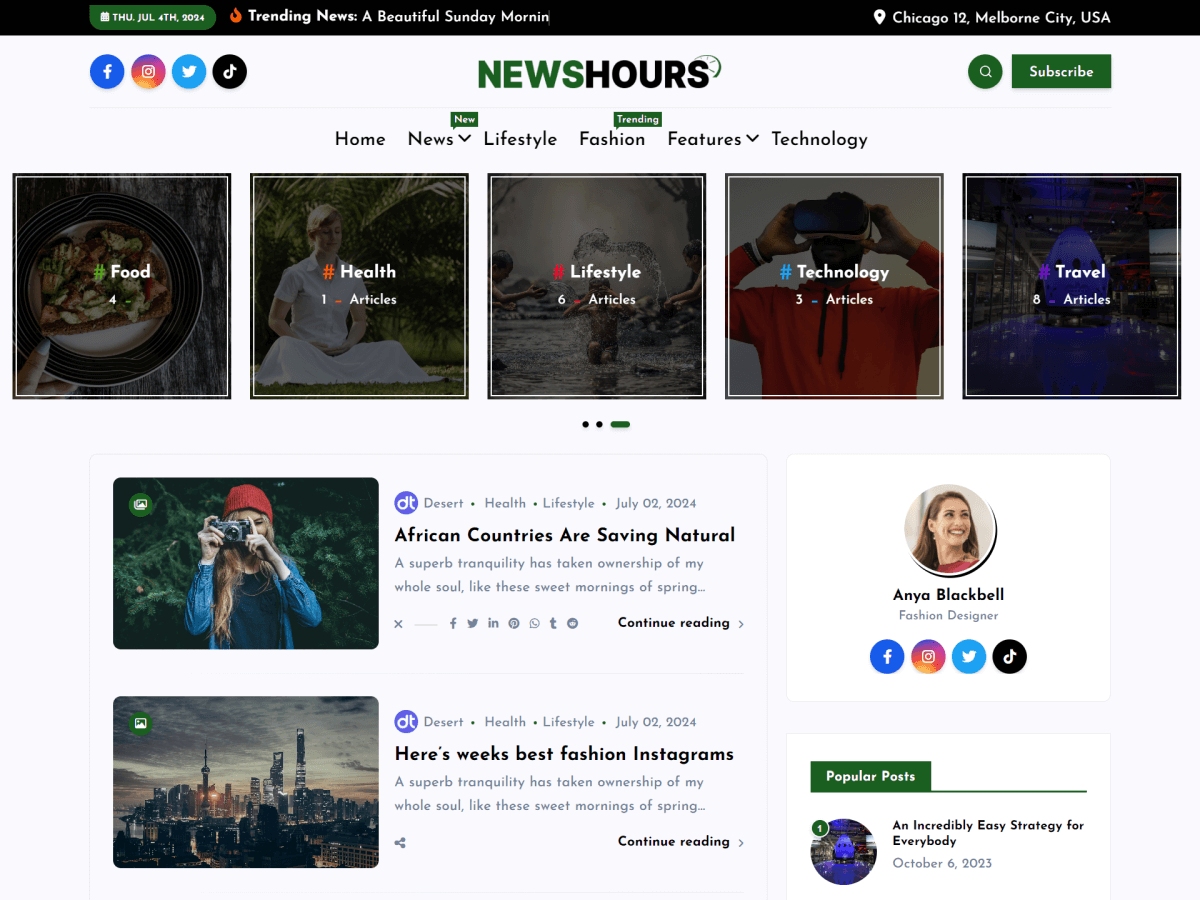Image resolution: width=1200 pixels, height=900 pixels.
Task: Open Anya Blackbell's Twitter profile
Action: coord(968,656)
